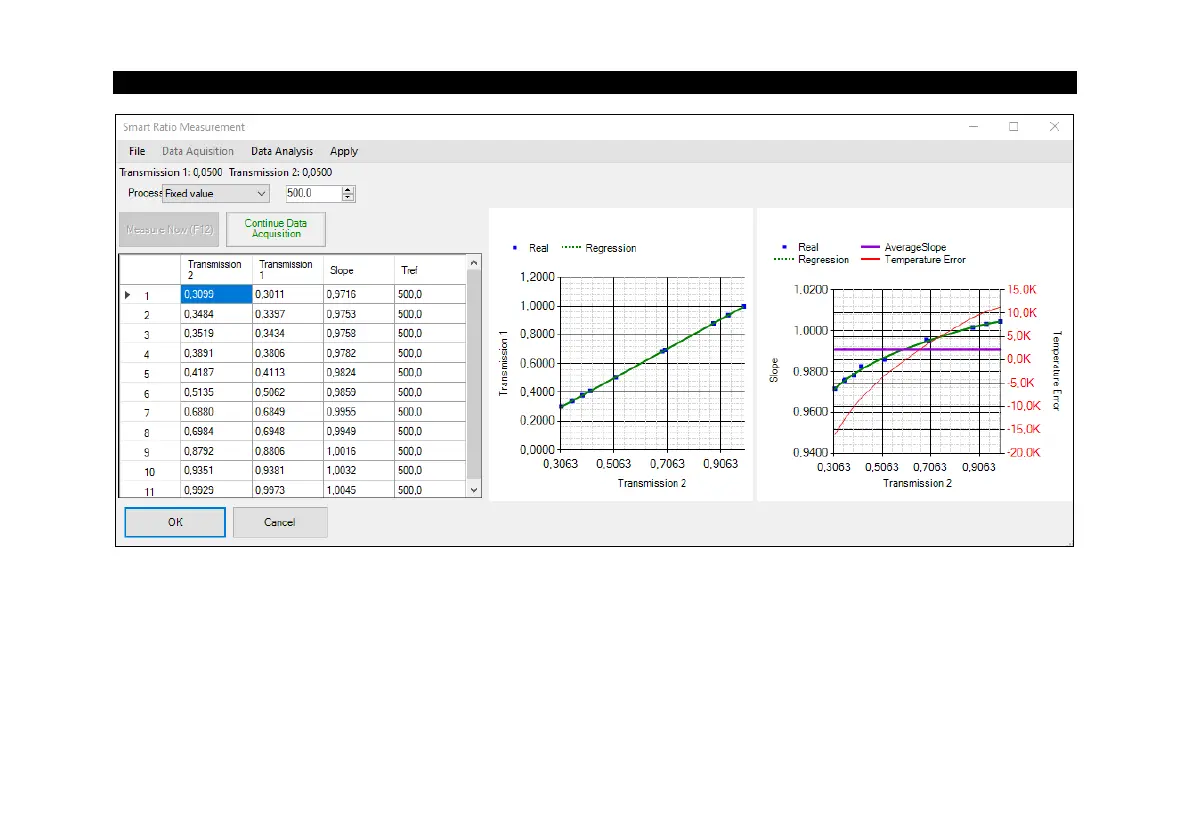Click table scrollbar up arrow
The width and height of the screenshot is (1191, 839).
point(474,263)
